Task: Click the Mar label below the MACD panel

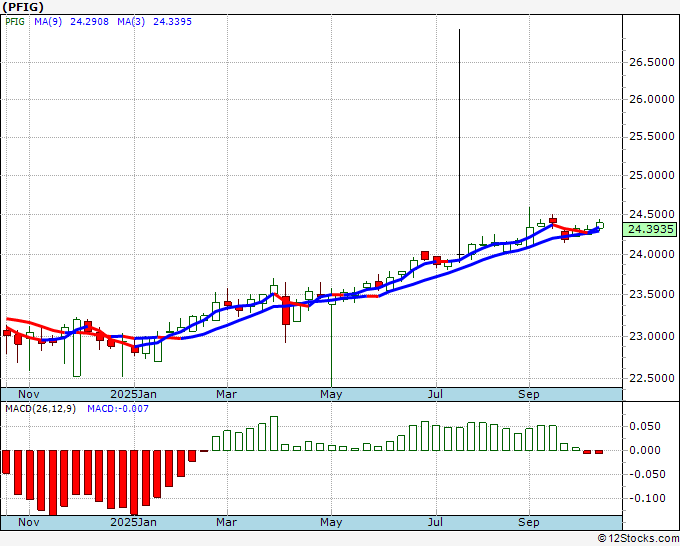Action: pos(227,522)
